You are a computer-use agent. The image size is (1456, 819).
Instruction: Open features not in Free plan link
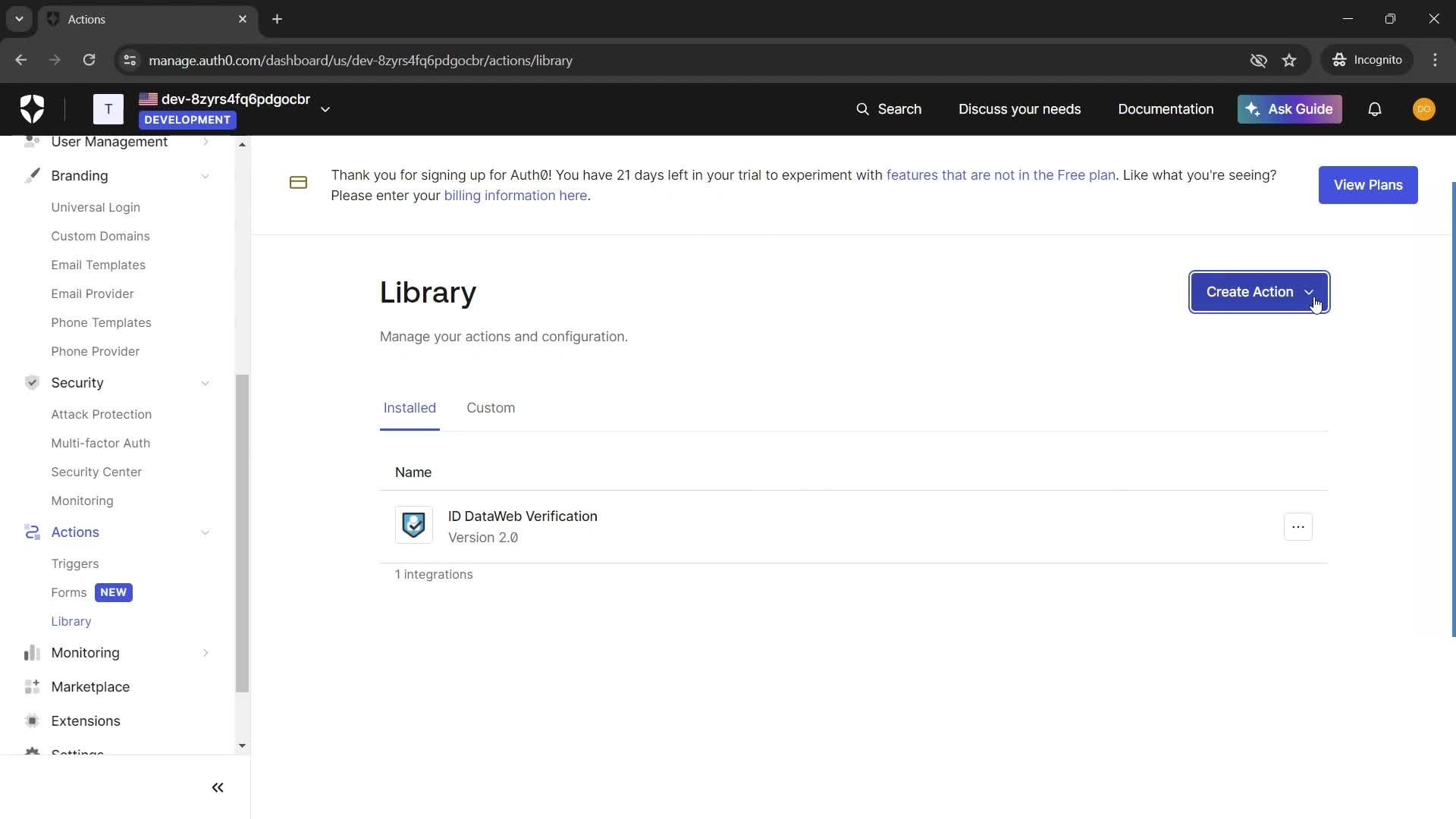coord(1001,175)
